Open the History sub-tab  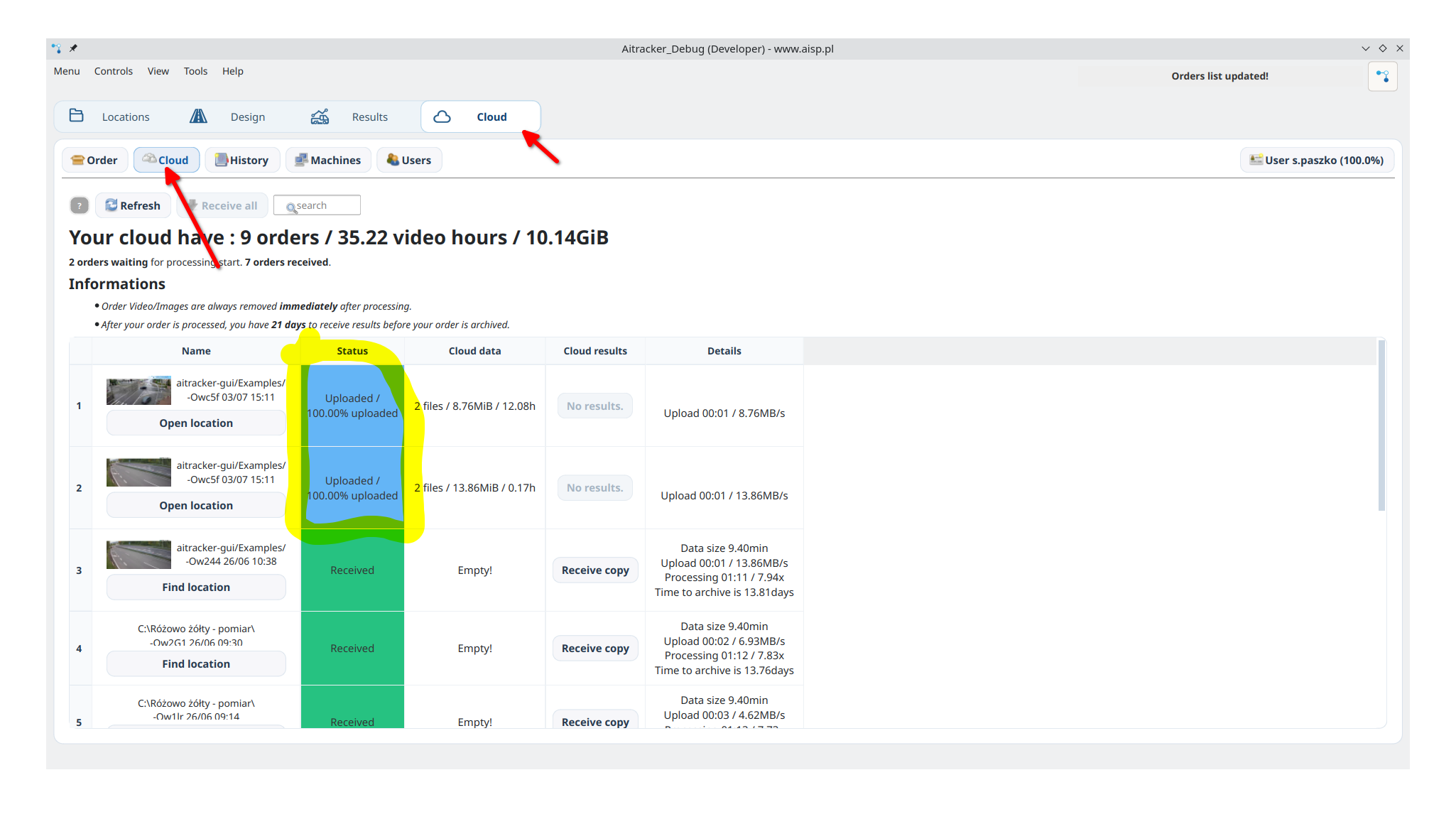[x=242, y=160]
